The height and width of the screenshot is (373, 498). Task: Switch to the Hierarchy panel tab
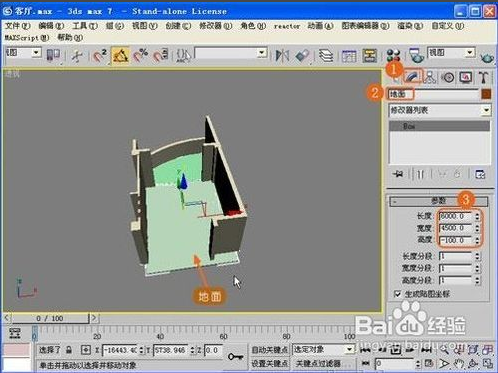(430, 77)
